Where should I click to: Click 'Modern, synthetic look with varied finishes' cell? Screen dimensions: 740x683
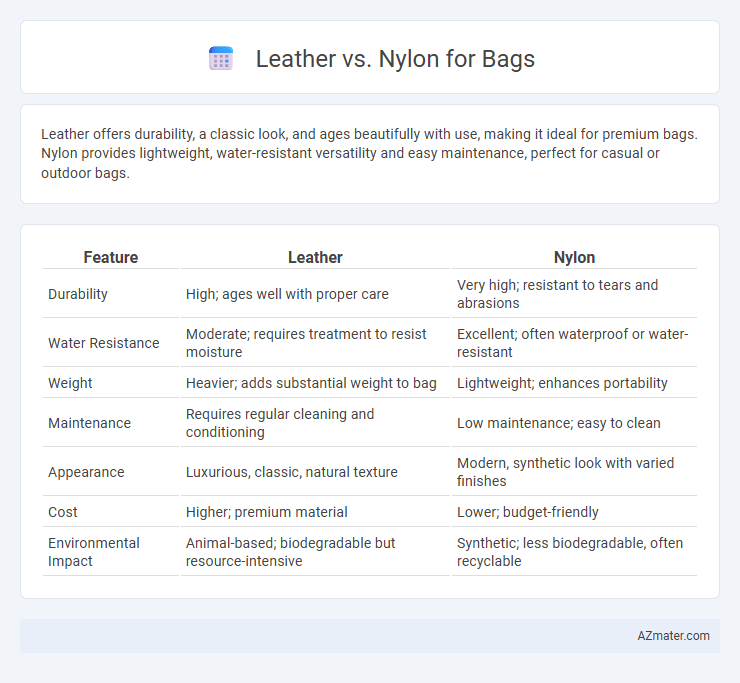(x=574, y=472)
